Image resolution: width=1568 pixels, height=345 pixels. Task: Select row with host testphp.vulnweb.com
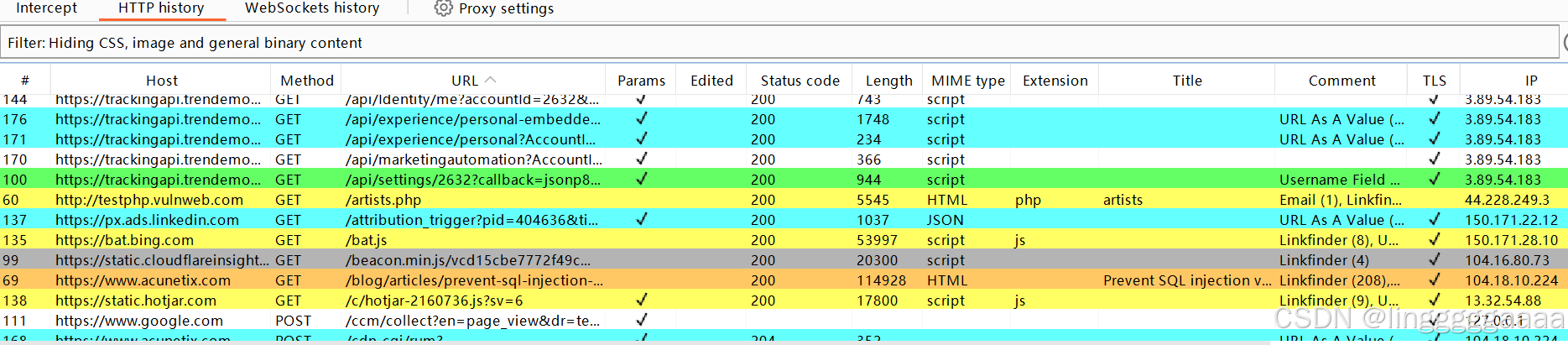pyautogui.click(x=784, y=200)
